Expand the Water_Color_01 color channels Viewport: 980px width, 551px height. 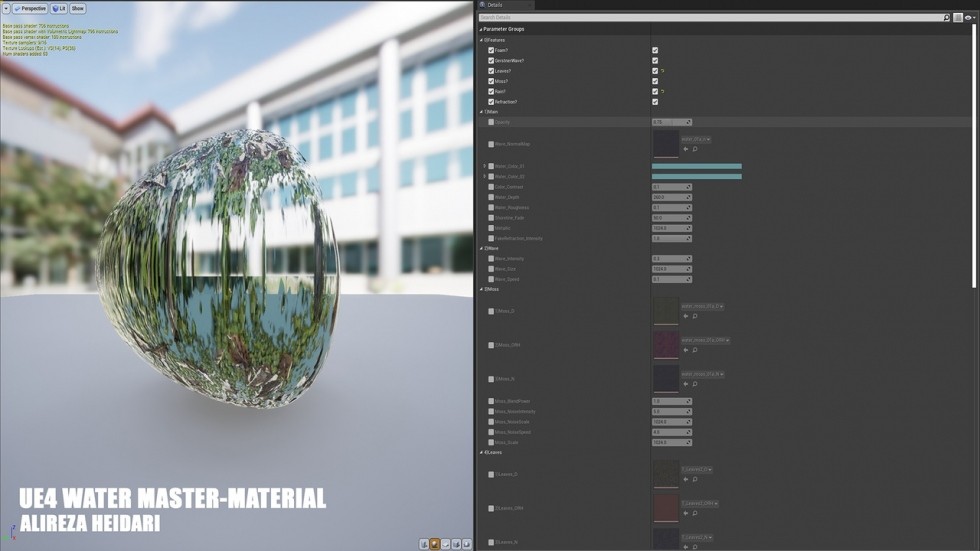484,166
